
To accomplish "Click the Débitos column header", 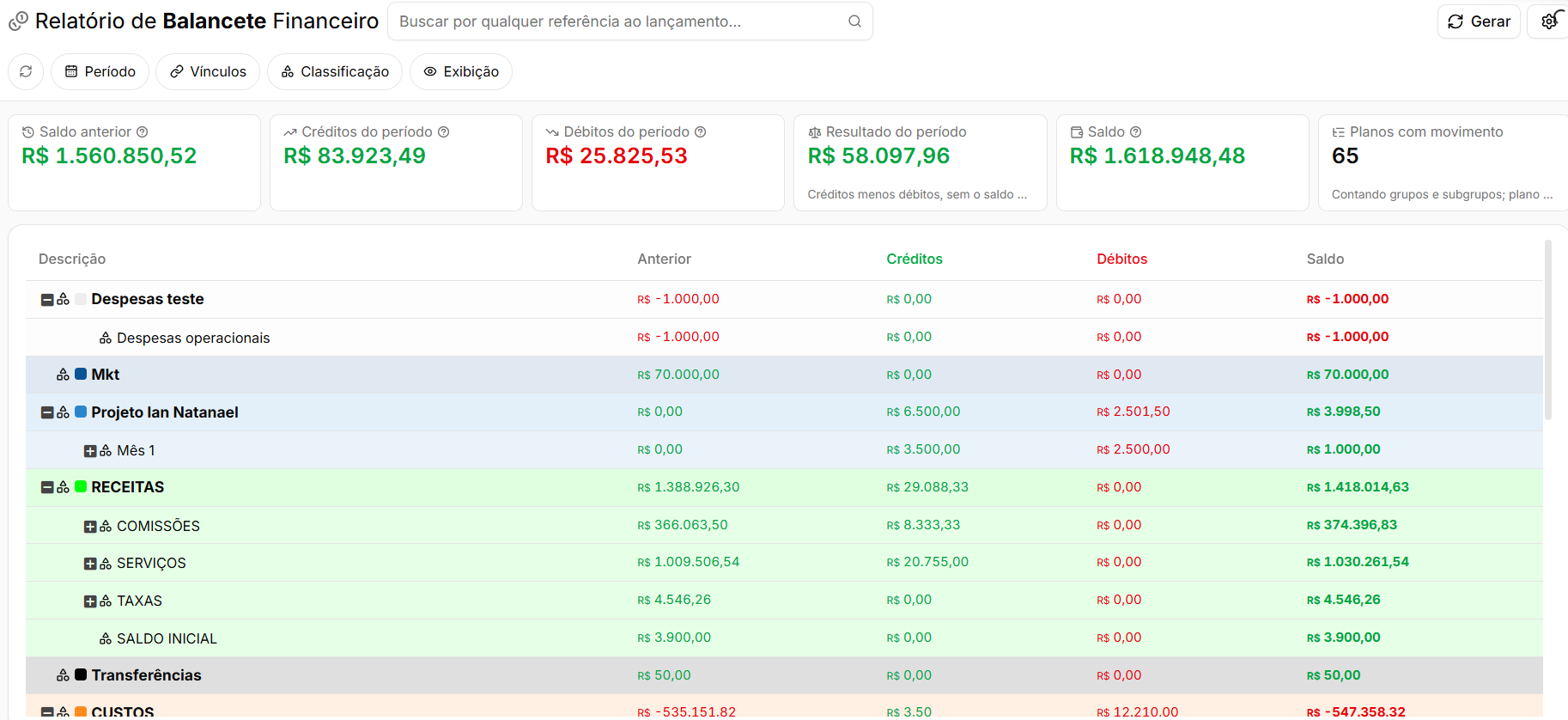I will coord(1122,259).
